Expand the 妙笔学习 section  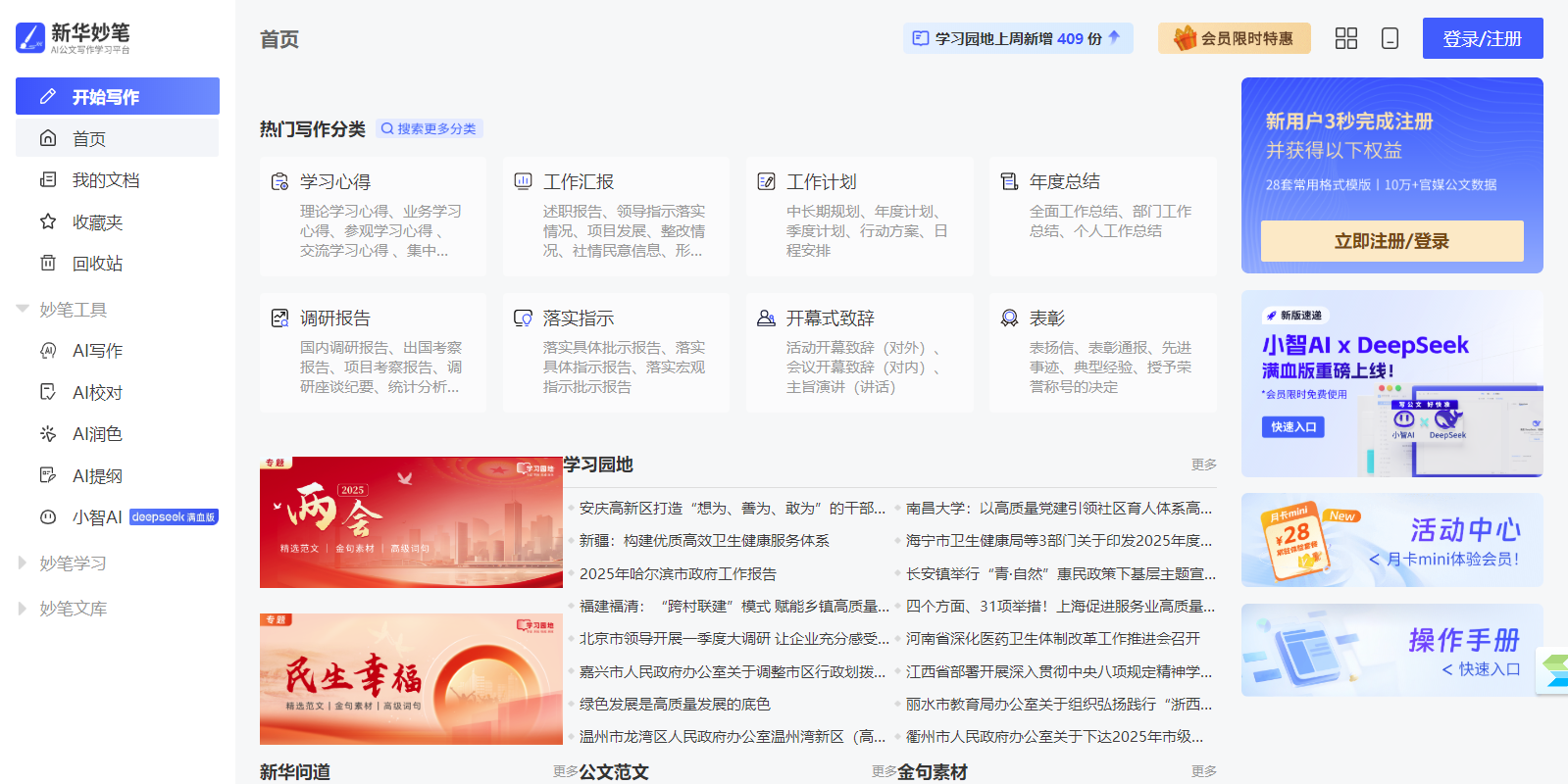point(23,563)
